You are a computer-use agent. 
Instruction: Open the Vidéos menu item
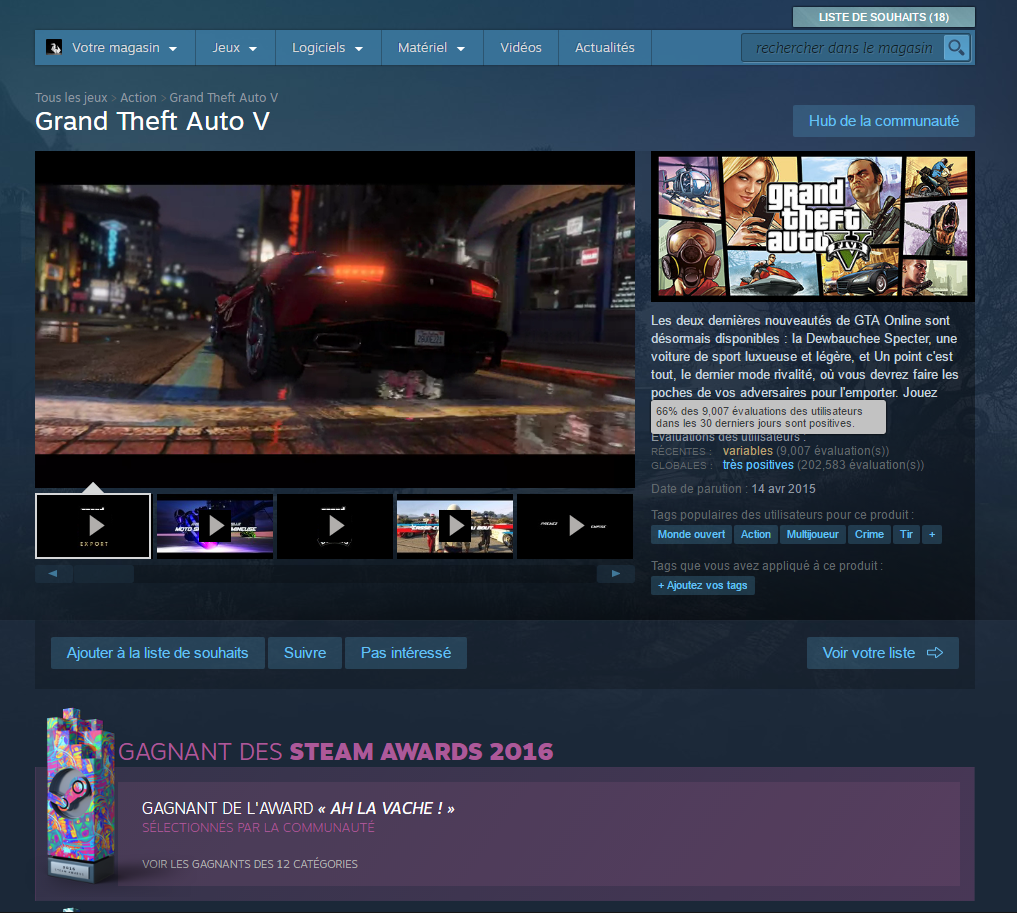521,47
